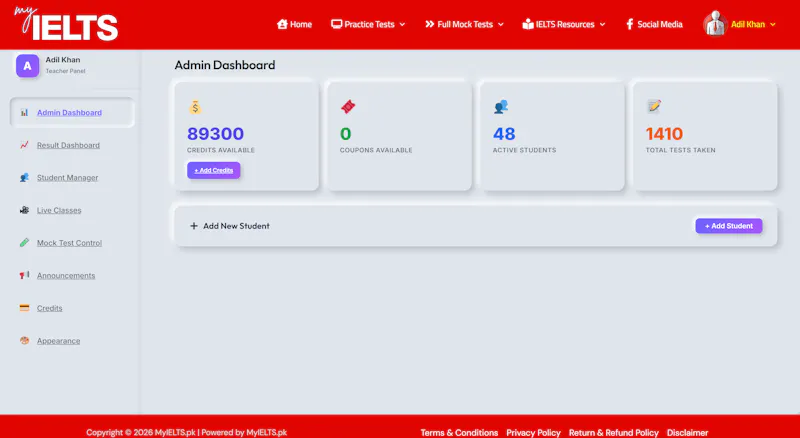The height and width of the screenshot is (438, 800).
Task: Click the red coupon ticket icon
Action: pos(348,107)
